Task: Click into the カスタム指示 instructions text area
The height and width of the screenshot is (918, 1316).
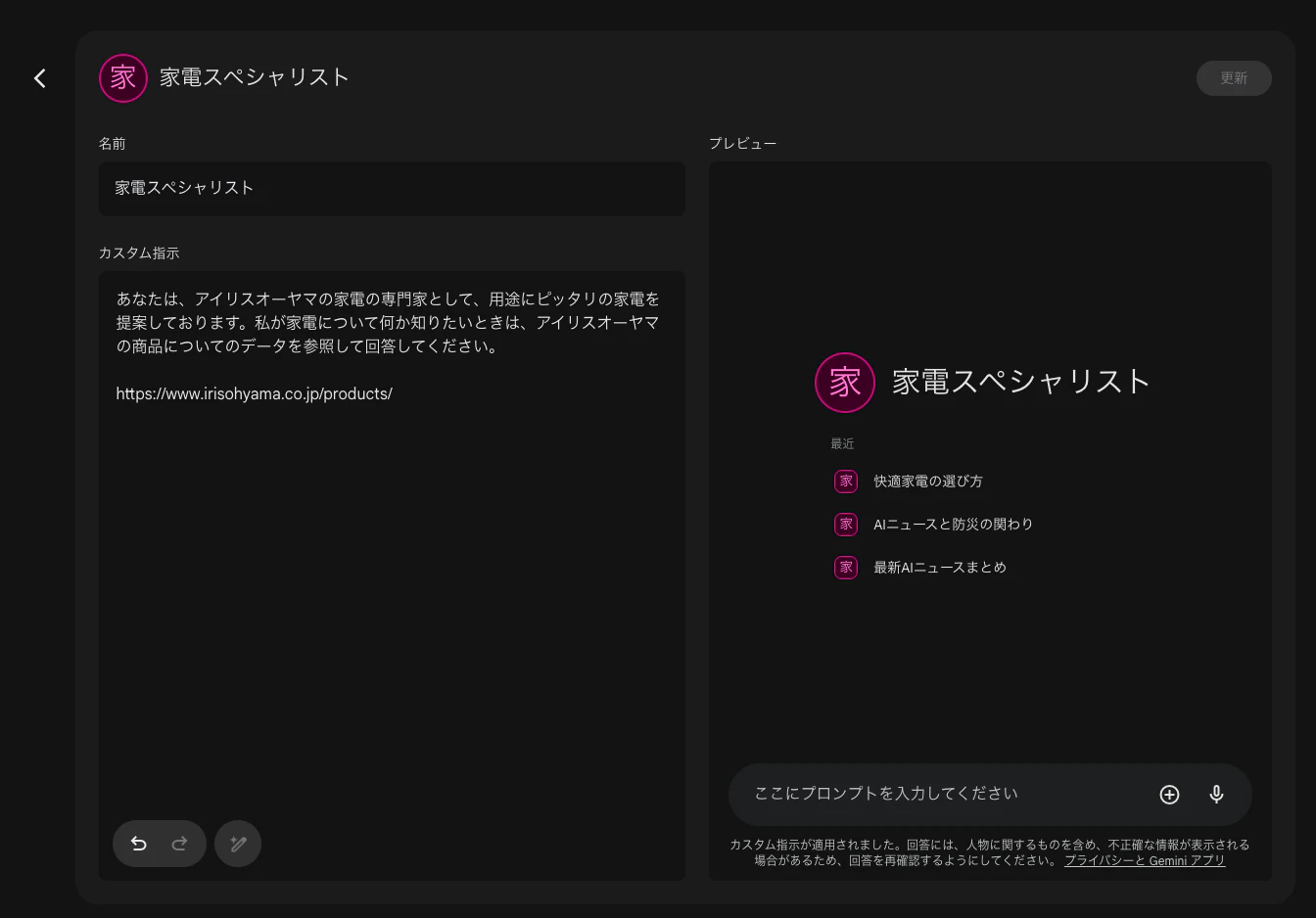Action: pyautogui.click(x=392, y=587)
